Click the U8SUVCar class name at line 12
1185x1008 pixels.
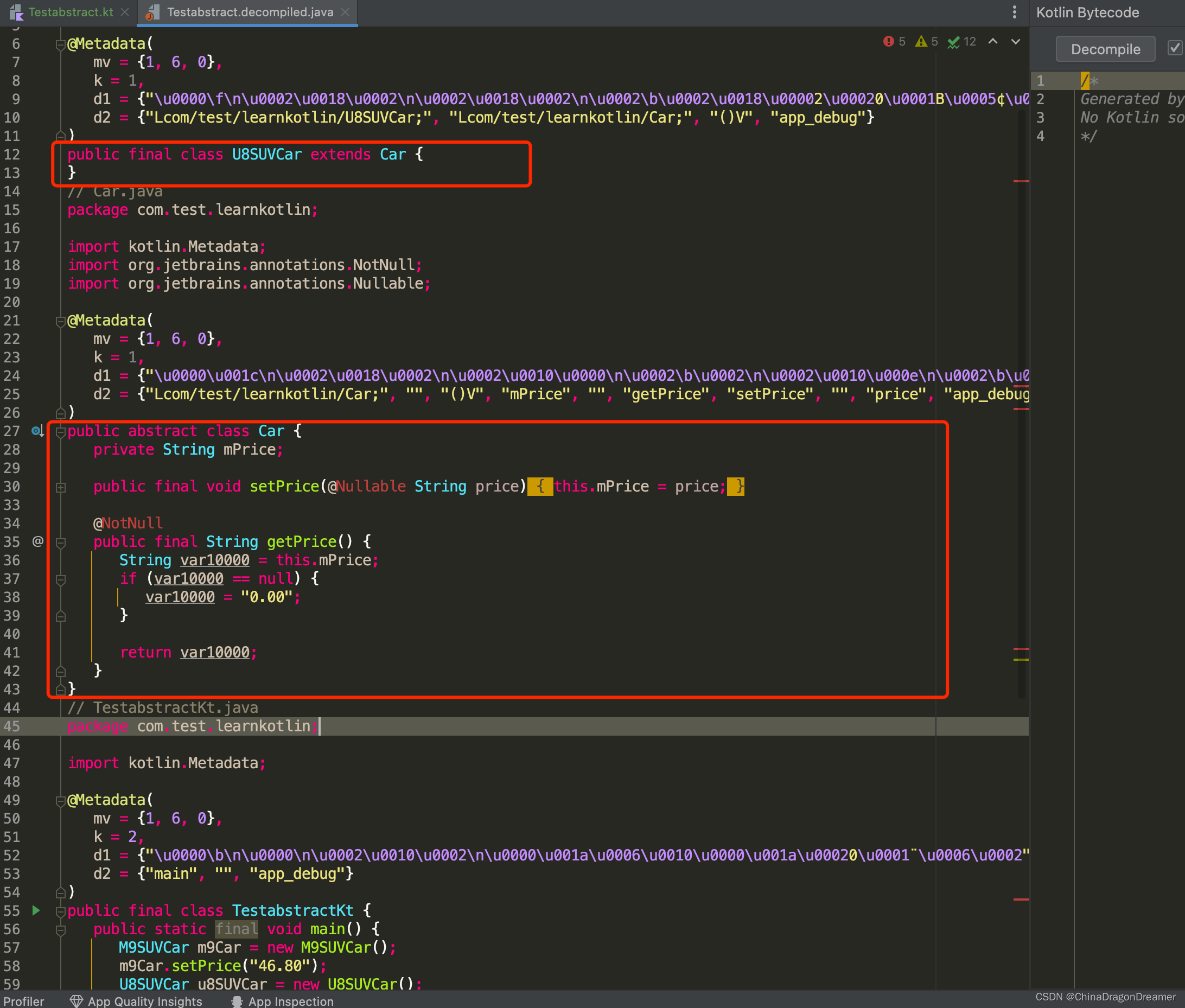(267, 154)
